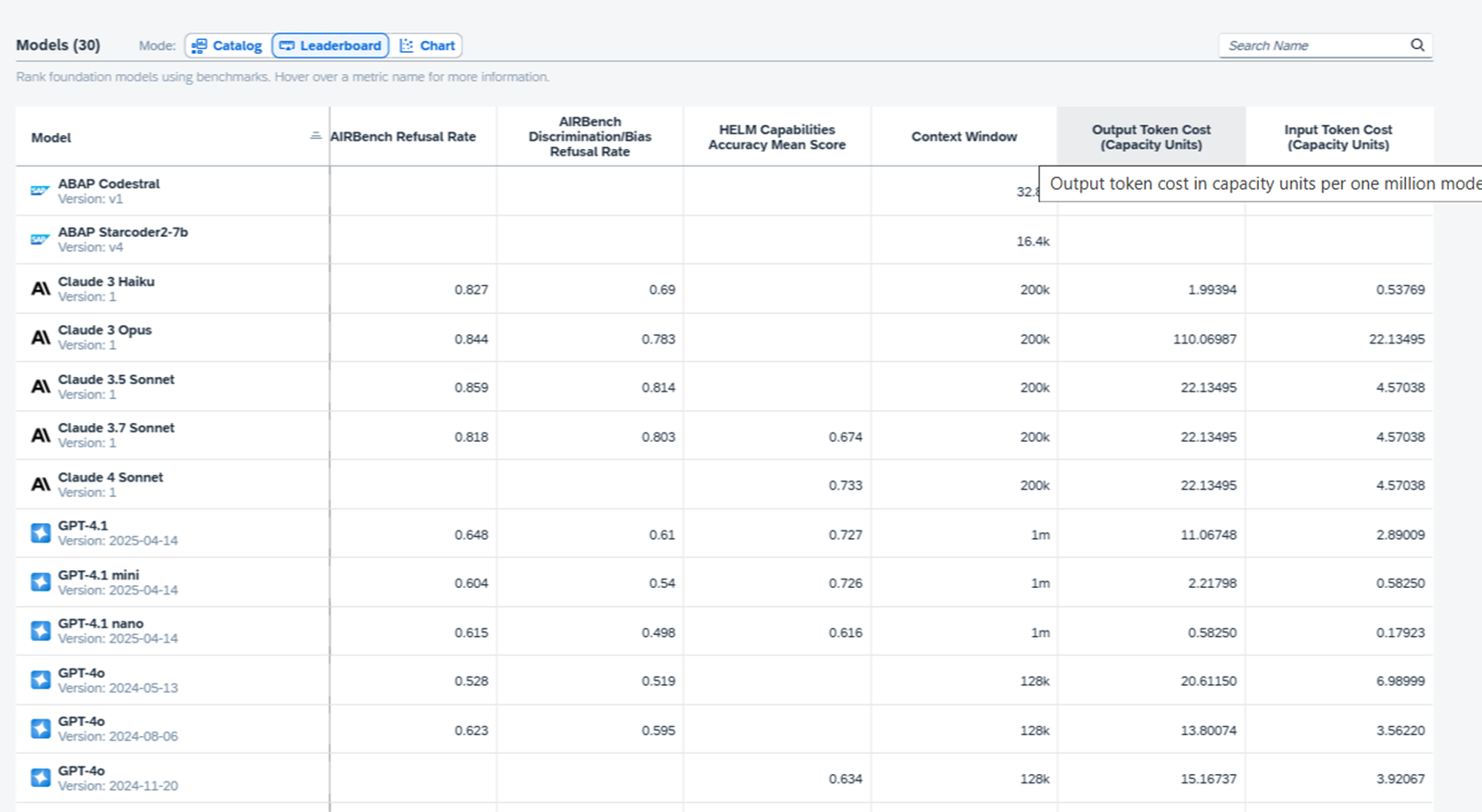Click Claude 3 Haiku output cost 1.99394
The image size is (1482, 812).
click(x=1212, y=290)
